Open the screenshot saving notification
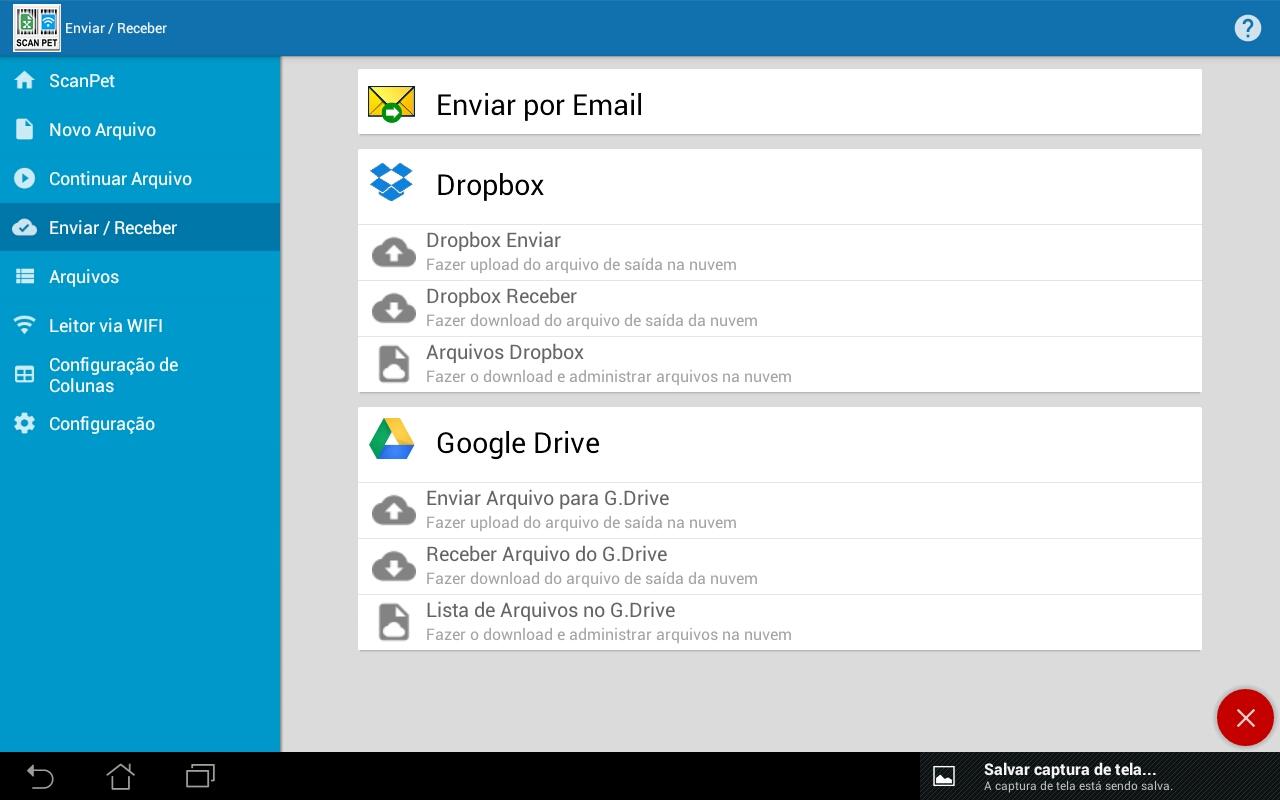1280x800 pixels. click(x=1100, y=776)
